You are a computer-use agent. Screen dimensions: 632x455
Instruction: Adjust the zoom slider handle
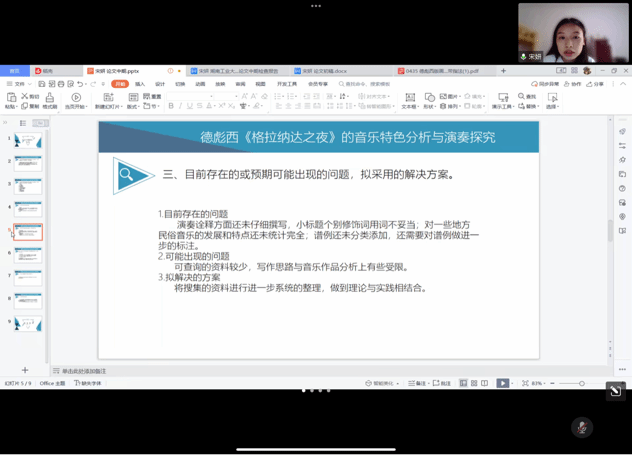pos(582,383)
